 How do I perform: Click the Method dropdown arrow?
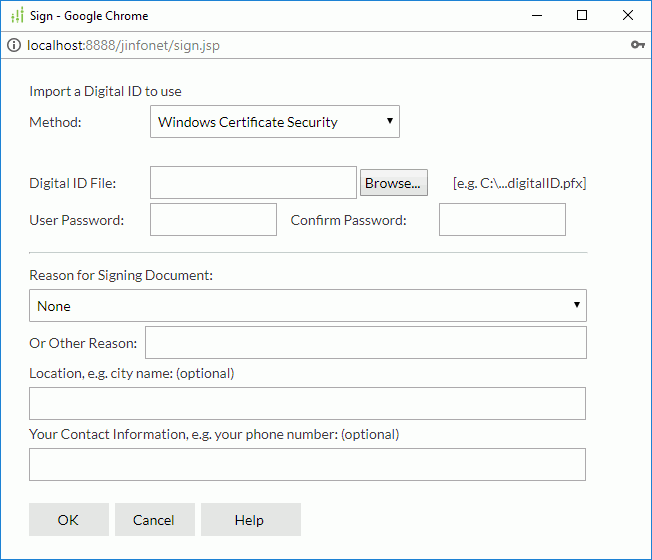point(390,121)
